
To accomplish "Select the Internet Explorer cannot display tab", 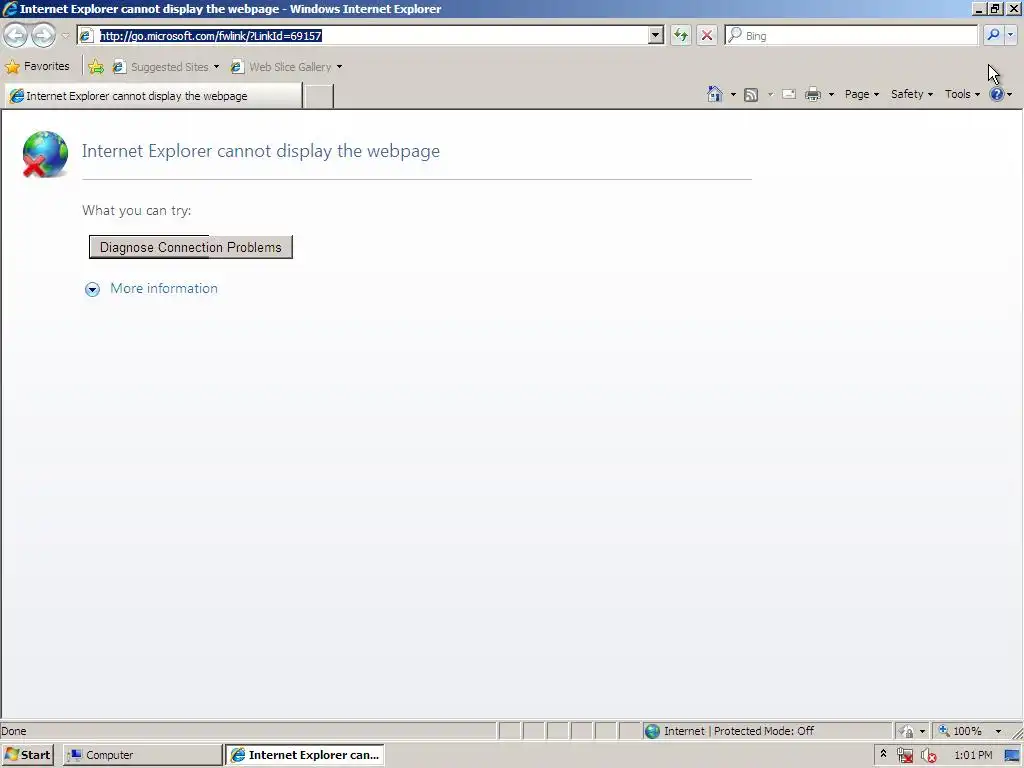I will pos(154,96).
